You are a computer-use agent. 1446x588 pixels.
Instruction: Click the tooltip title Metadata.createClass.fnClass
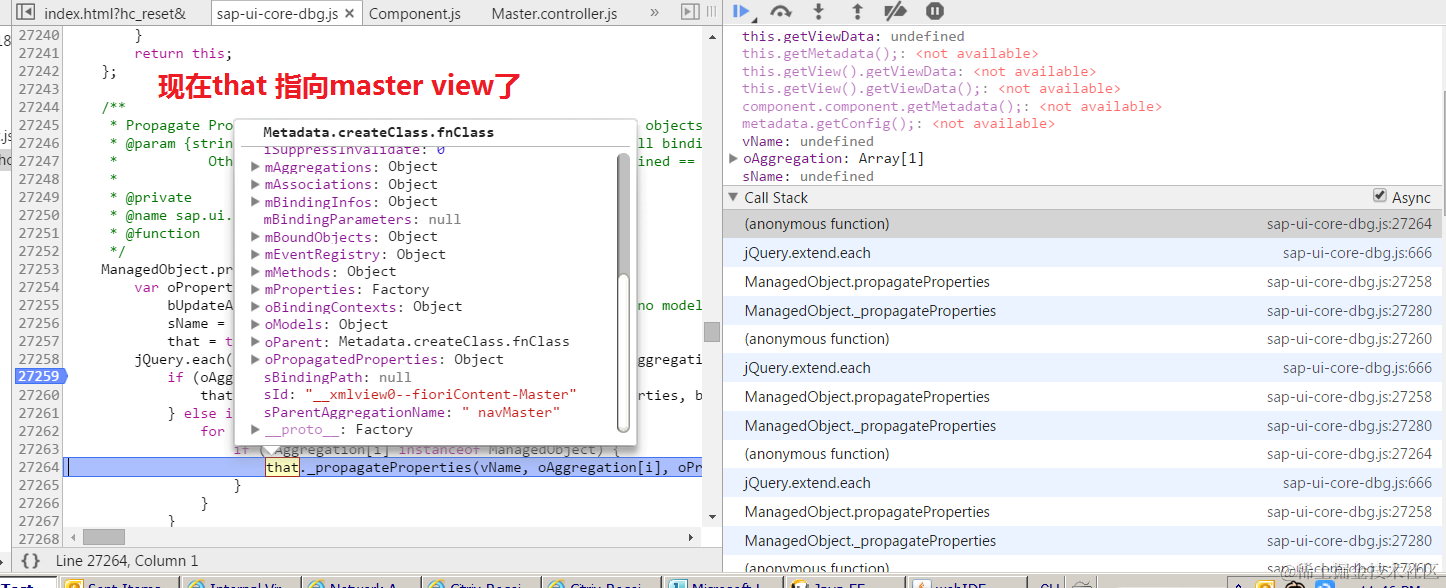click(378, 132)
